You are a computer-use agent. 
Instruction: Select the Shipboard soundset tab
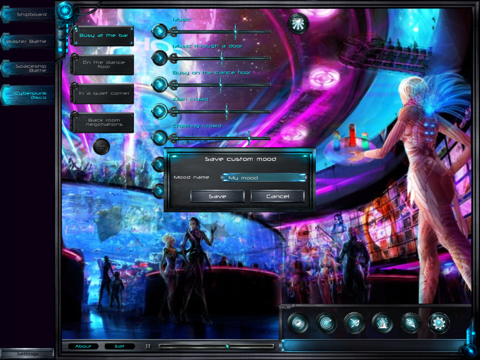coord(27,14)
